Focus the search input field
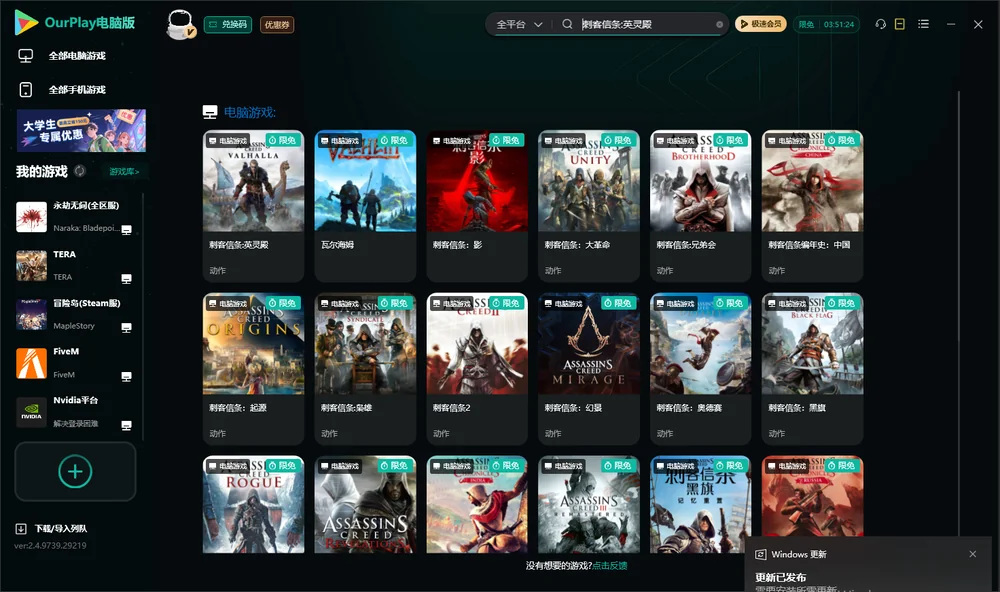This screenshot has width=1000, height=592. click(645, 24)
